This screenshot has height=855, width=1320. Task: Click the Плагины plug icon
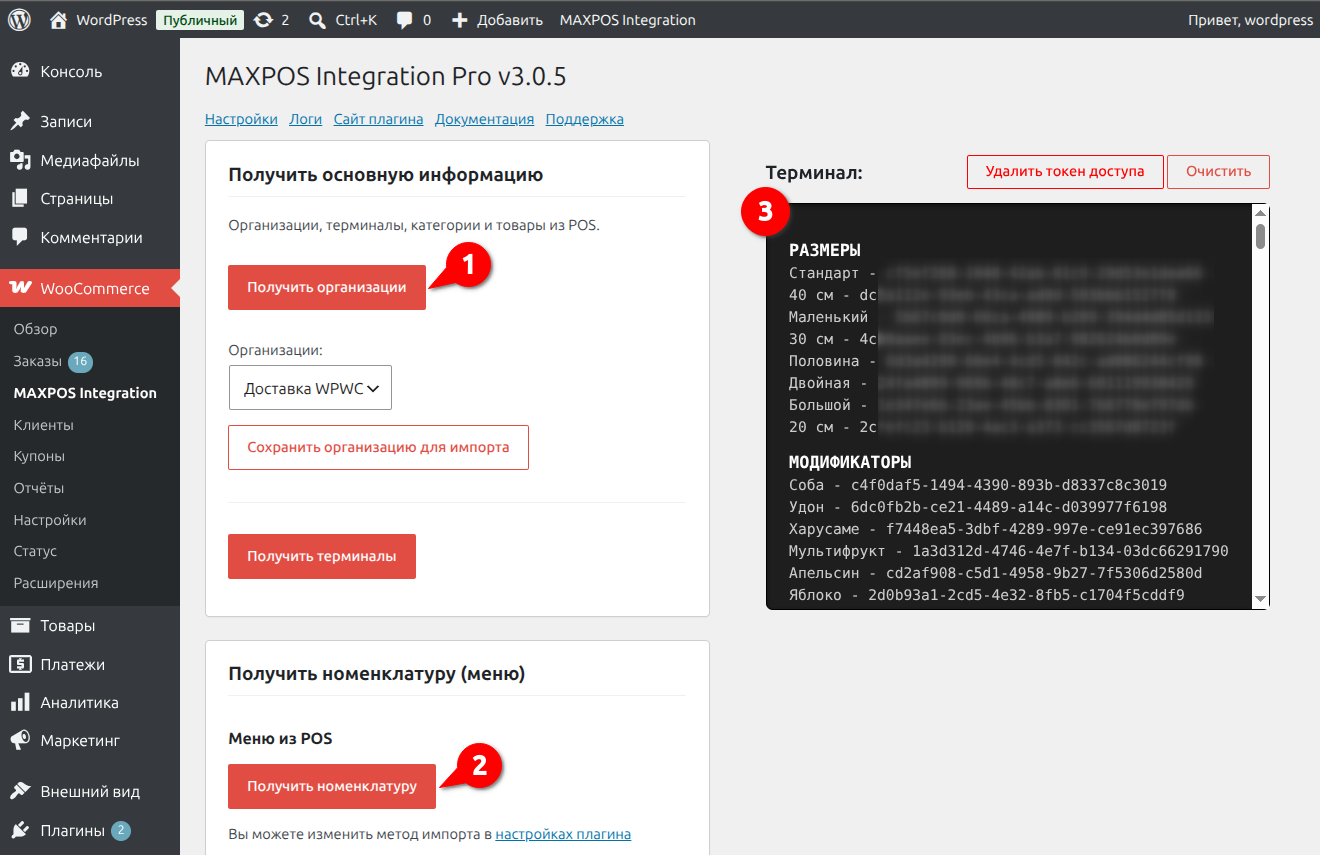click(x=20, y=830)
